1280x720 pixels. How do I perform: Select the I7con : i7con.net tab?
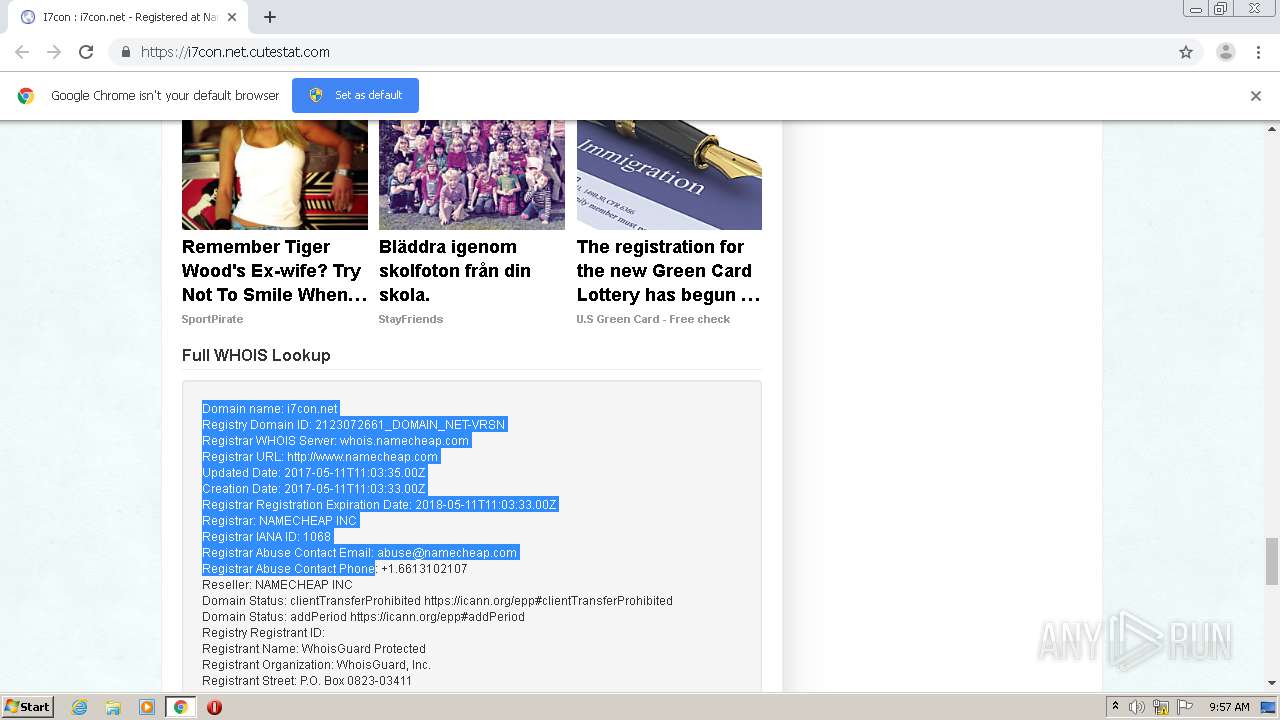pos(128,17)
